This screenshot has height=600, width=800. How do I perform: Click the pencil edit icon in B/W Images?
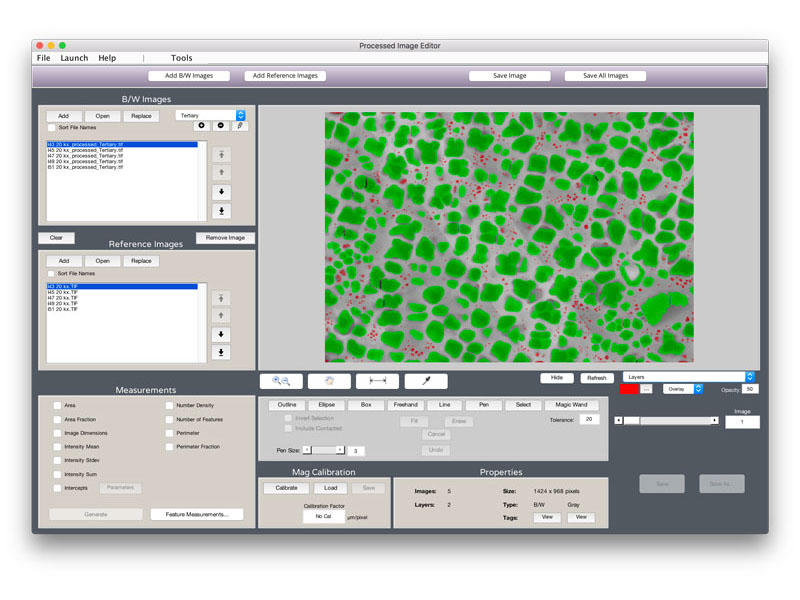pyautogui.click(x=239, y=126)
